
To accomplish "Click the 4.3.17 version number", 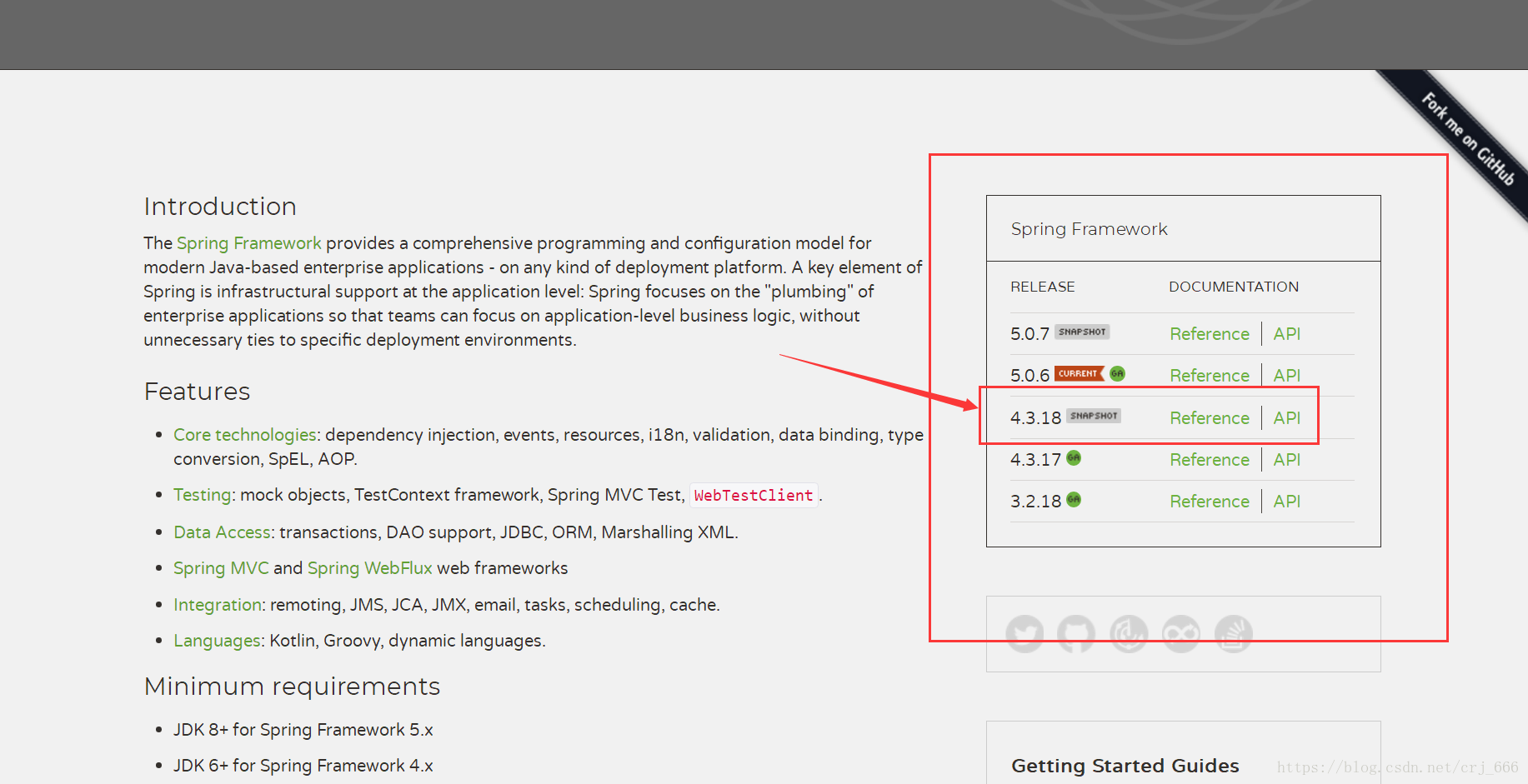I will click(x=1035, y=460).
